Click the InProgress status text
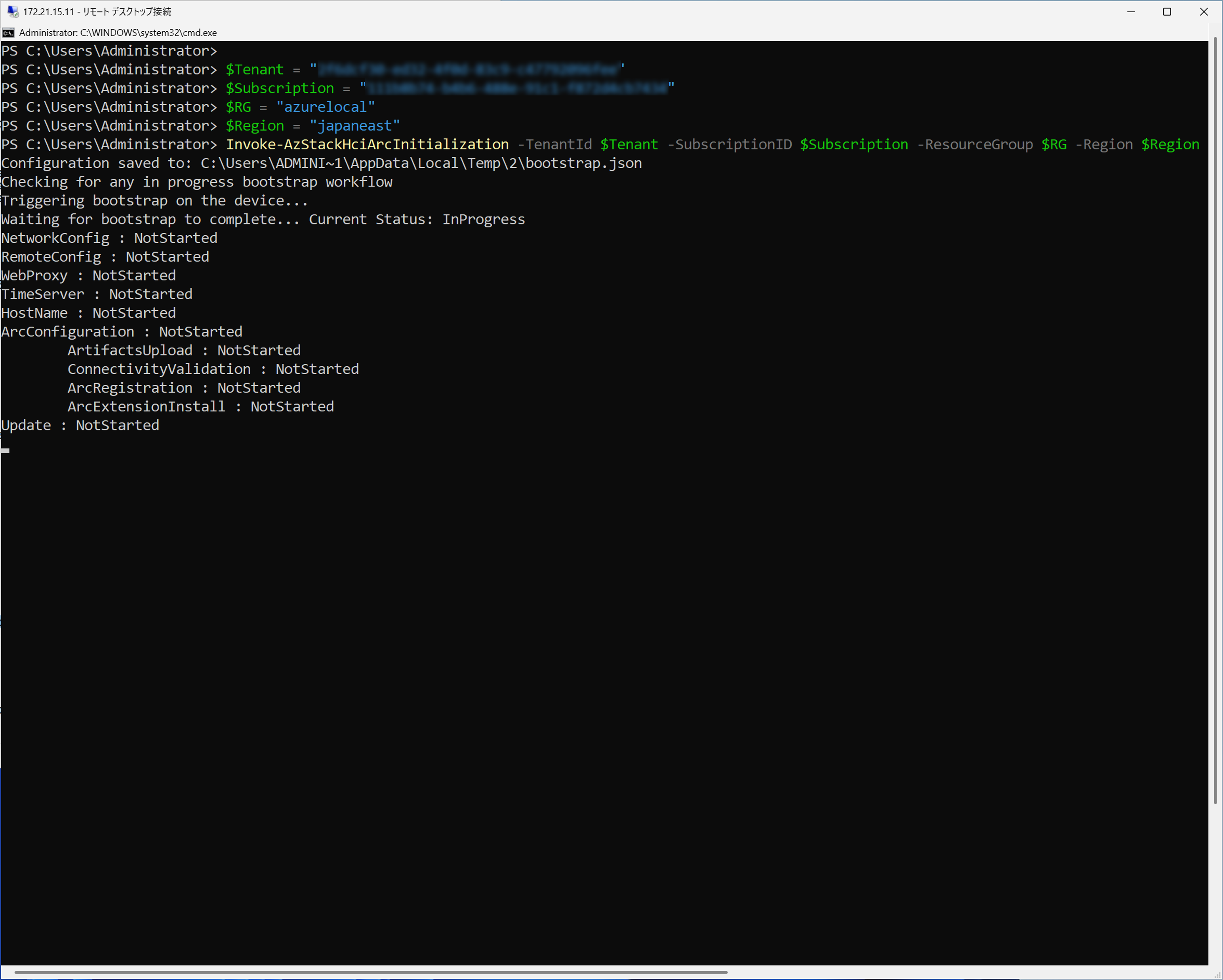1223x980 pixels. point(483,219)
